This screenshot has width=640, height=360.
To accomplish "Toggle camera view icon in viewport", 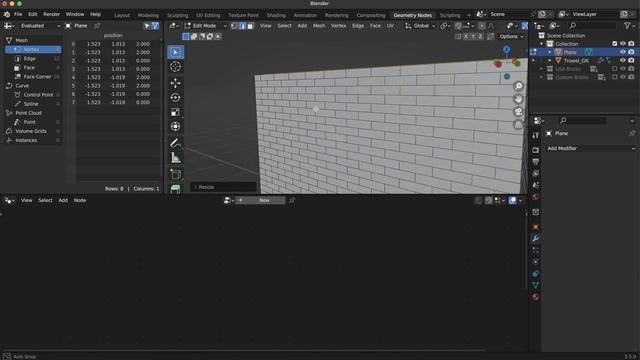I will pos(518,111).
